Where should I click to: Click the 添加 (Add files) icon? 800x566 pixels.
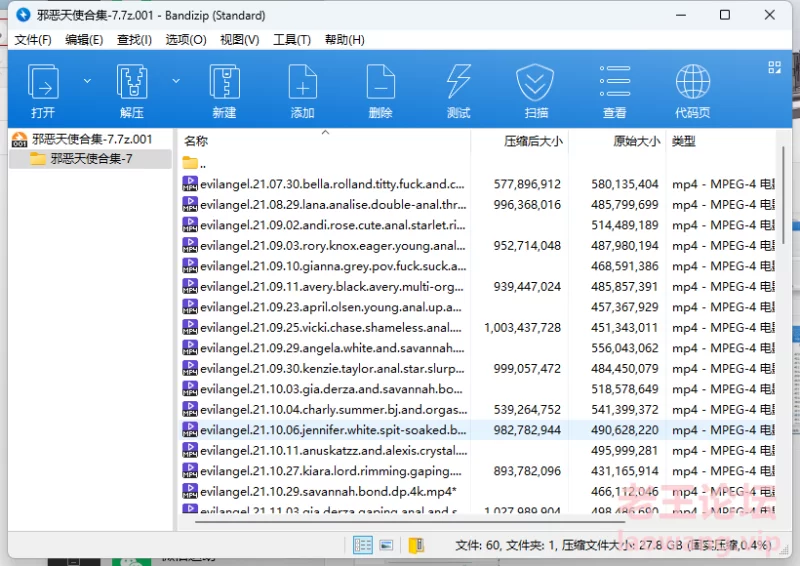303,82
